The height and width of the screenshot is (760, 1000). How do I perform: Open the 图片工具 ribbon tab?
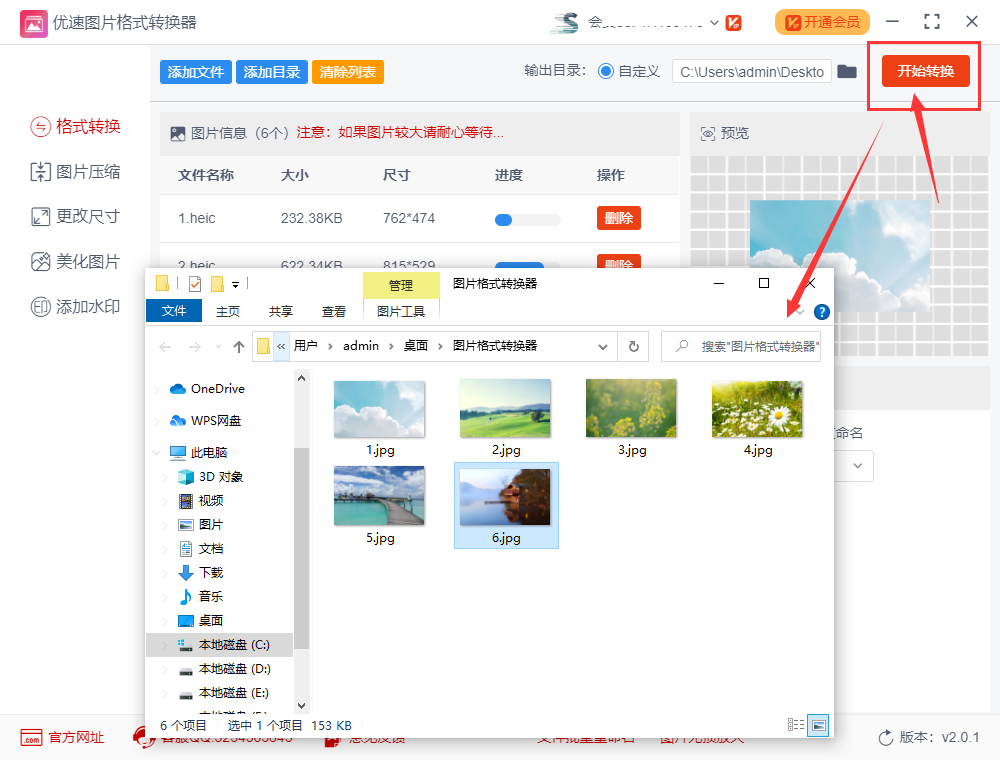(401, 311)
